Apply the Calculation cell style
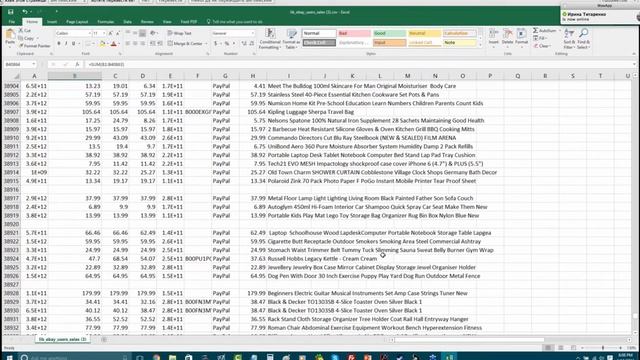This screenshot has height=360, width=640. coord(460,33)
